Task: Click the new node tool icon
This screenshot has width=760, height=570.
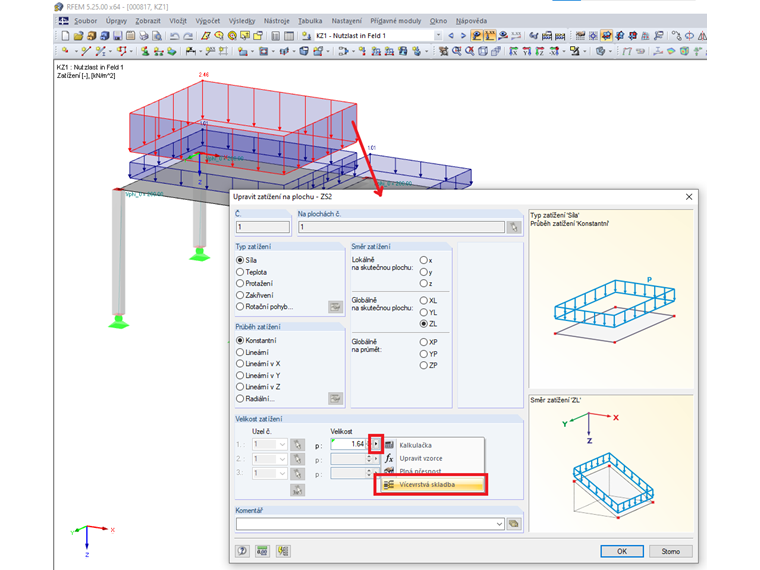Action: click(x=65, y=50)
